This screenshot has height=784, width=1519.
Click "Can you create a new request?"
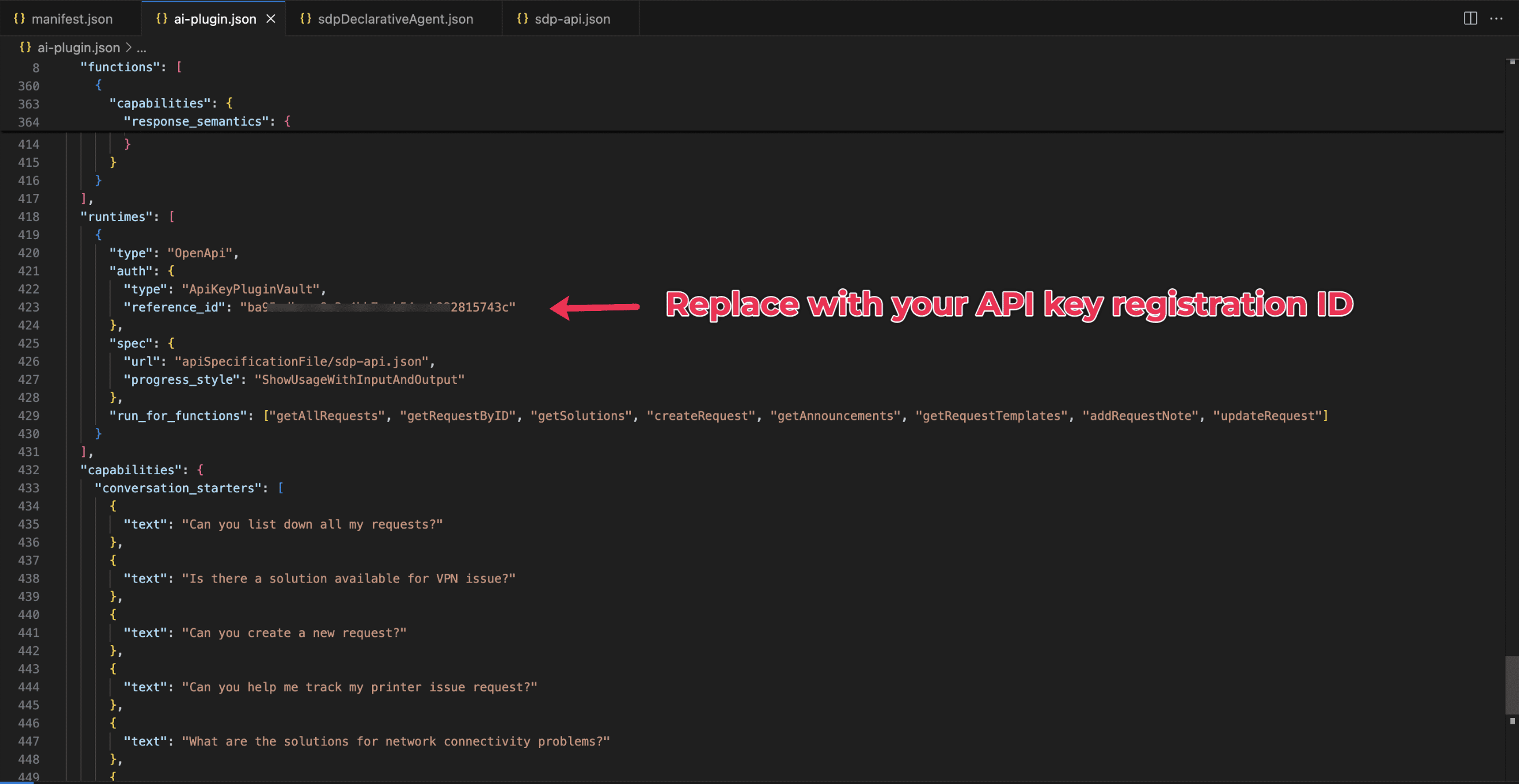(x=294, y=633)
